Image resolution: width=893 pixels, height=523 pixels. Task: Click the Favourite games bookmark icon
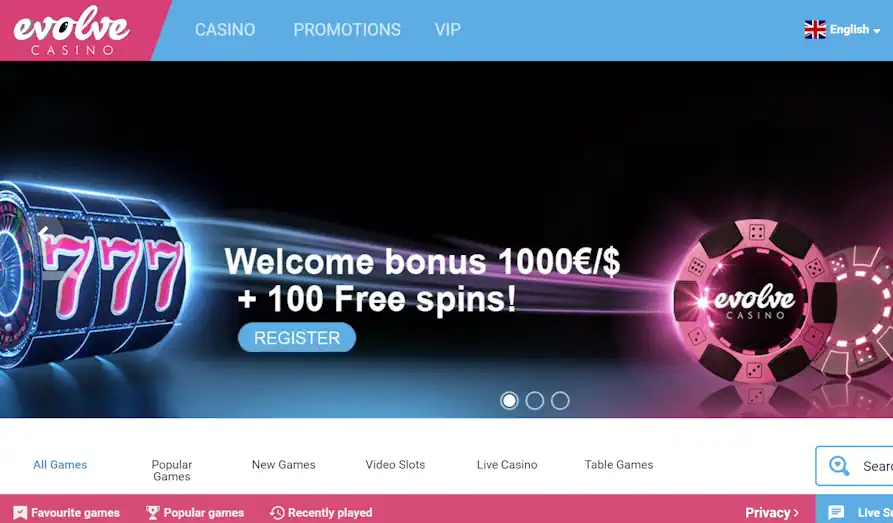point(20,513)
